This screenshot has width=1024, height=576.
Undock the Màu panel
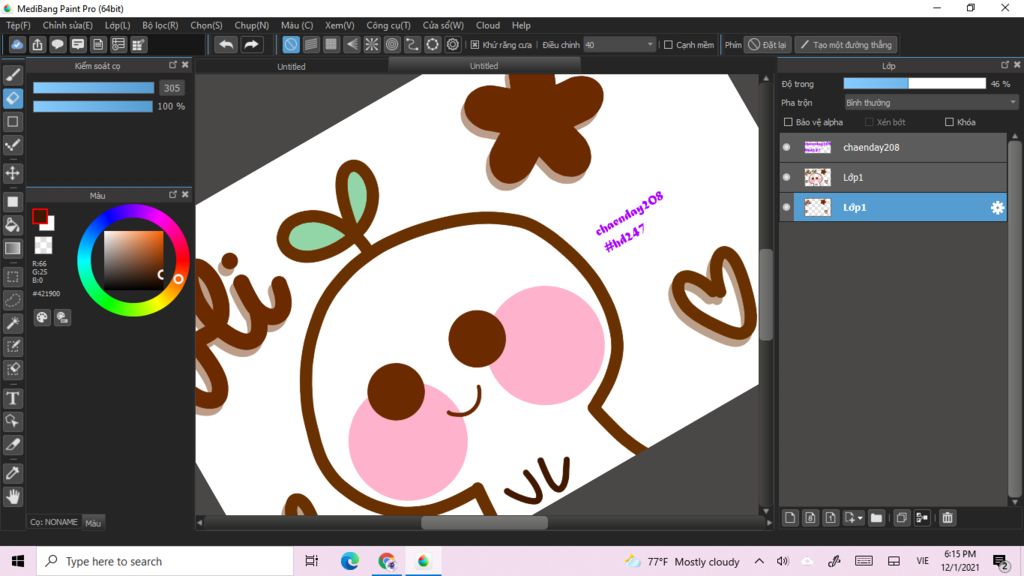pyautogui.click(x=173, y=195)
